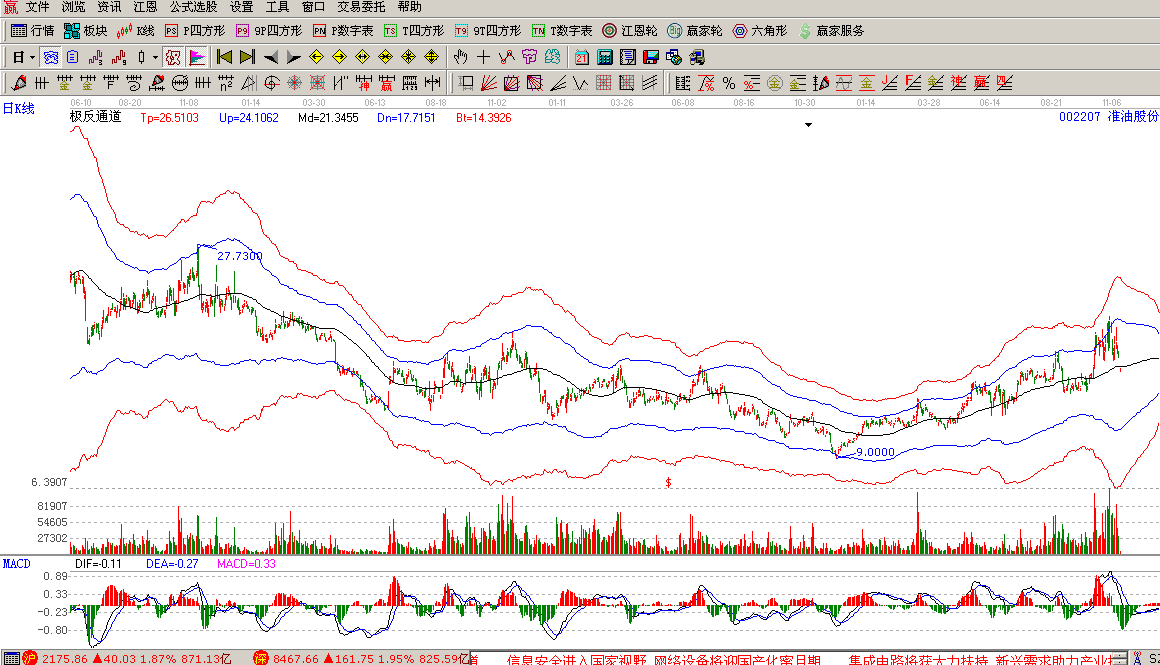This screenshot has width=1160, height=665.
Task: Select the percent % line drawing tool
Action: (729, 82)
